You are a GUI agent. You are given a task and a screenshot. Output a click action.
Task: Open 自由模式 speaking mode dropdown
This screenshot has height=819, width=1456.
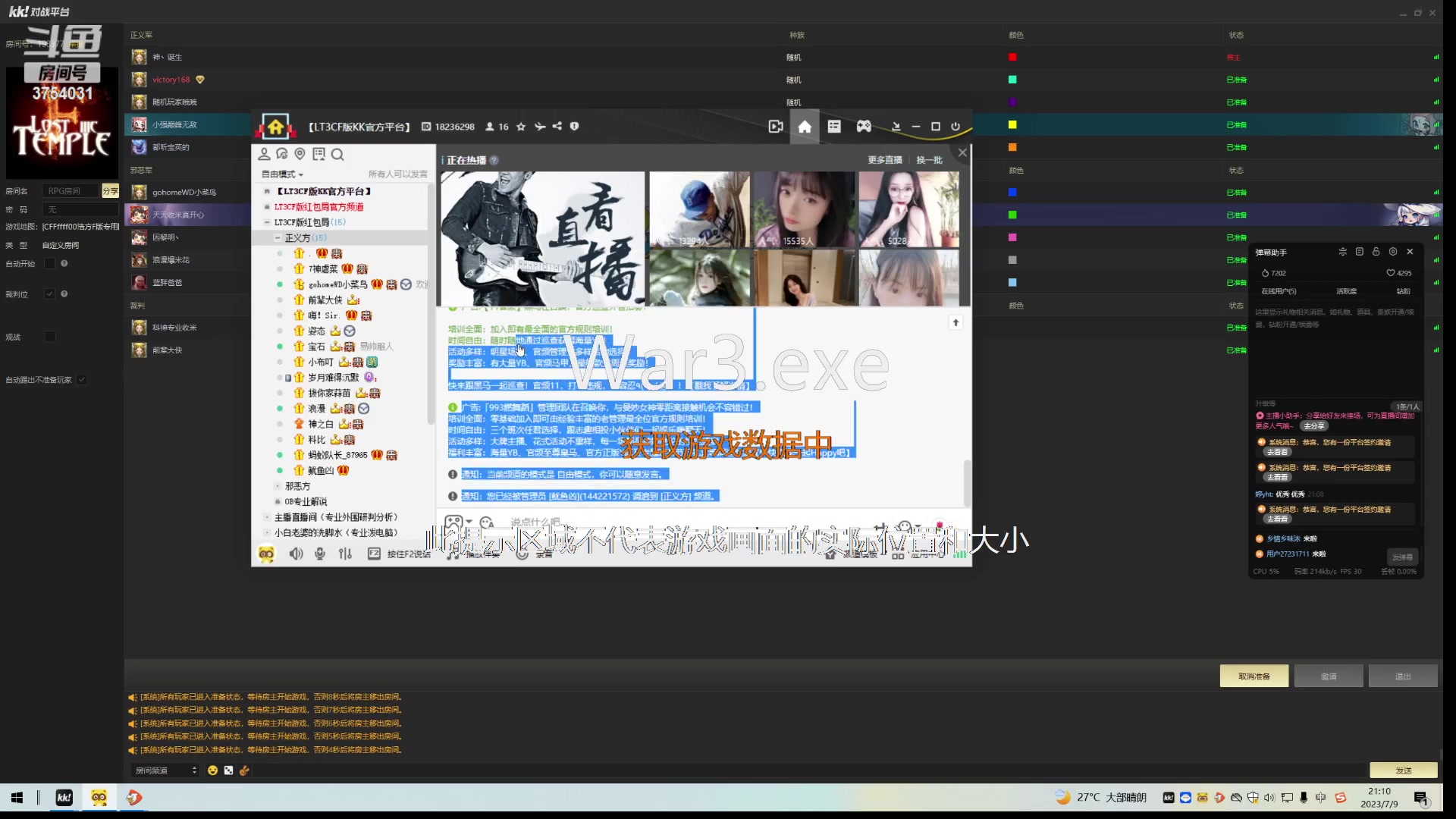pos(282,174)
